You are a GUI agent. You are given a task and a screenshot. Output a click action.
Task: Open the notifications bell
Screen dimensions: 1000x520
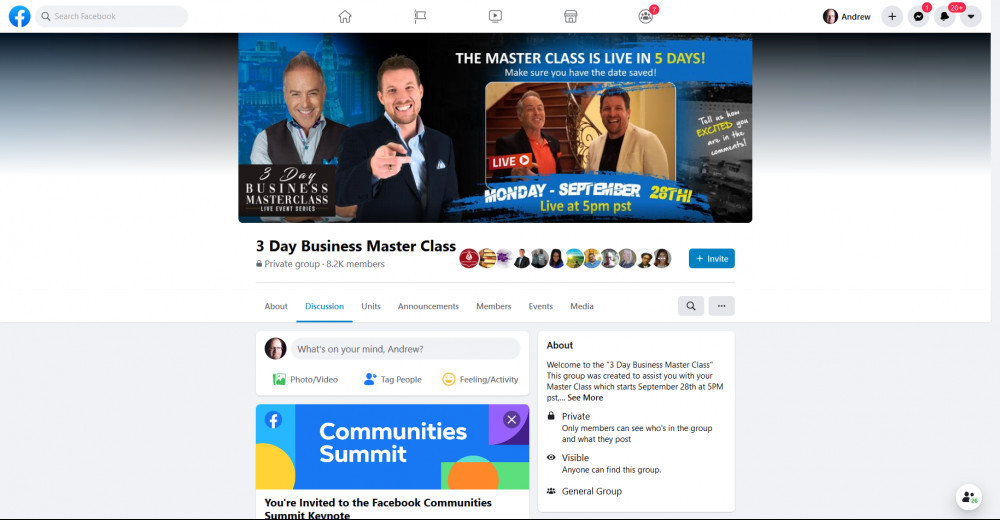click(x=945, y=17)
